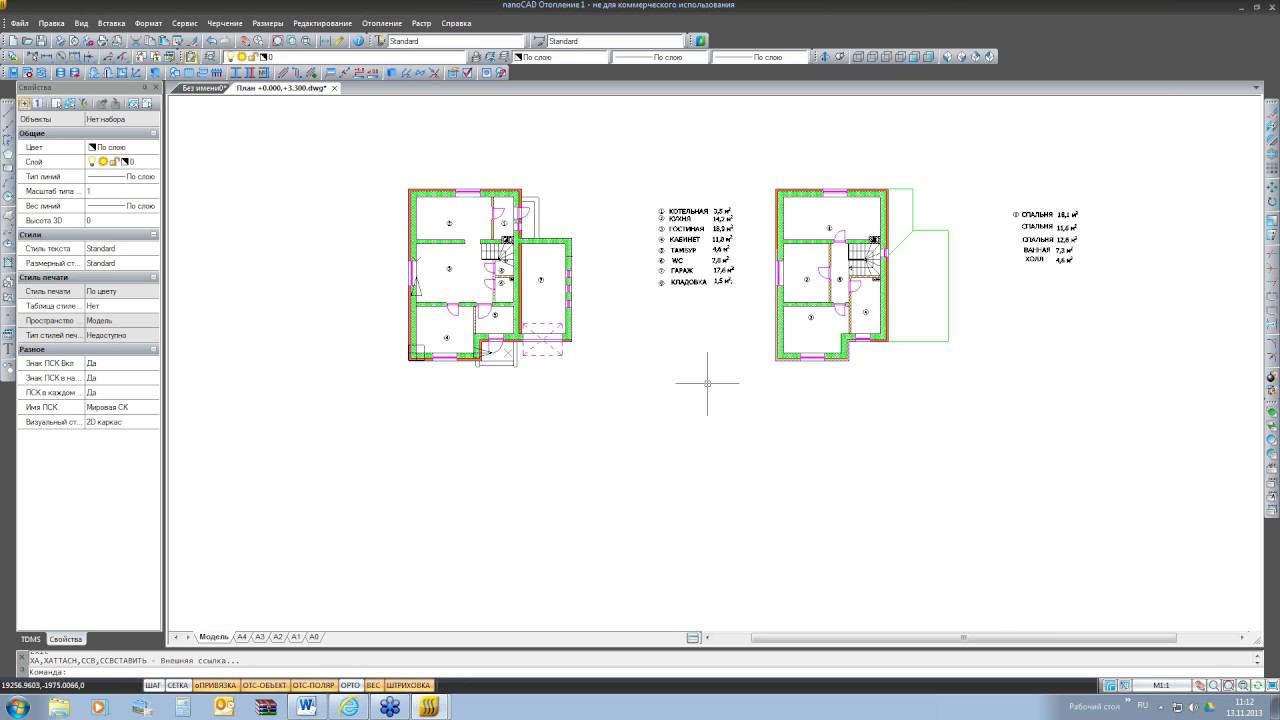Click the Cut scissors icon
Image resolution: width=1280 pixels, height=720 pixels.
tap(135, 41)
